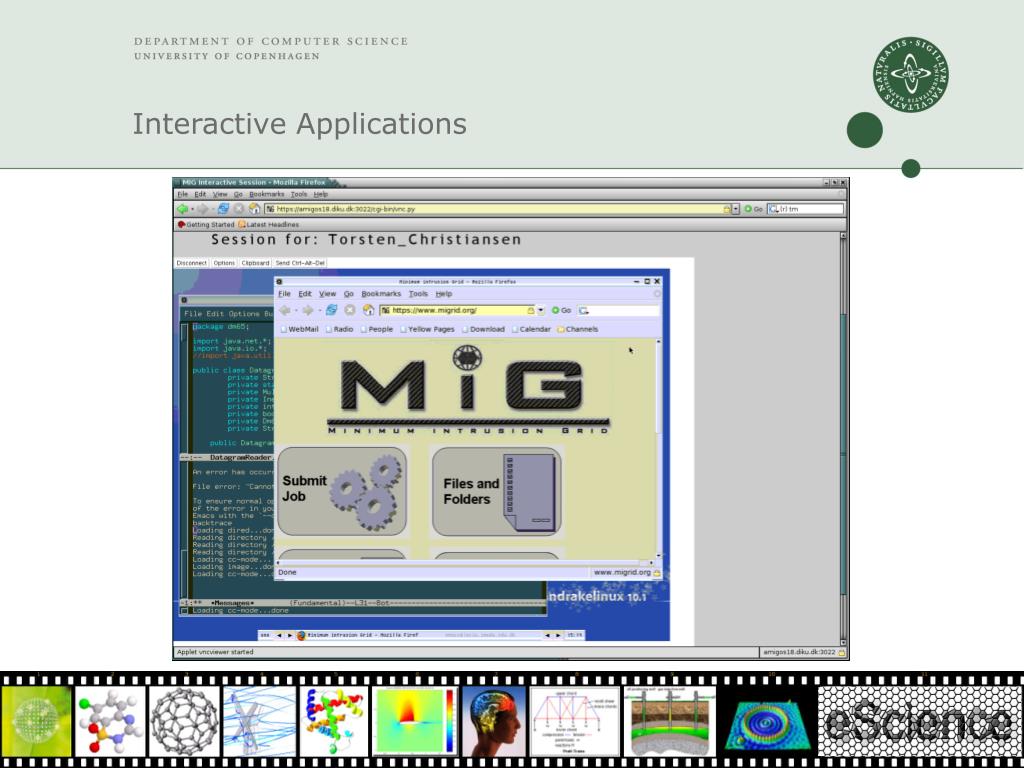Open the Download bookmark
Image resolution: width=1024 pixels, height=768 pixels.
point(483,329)
